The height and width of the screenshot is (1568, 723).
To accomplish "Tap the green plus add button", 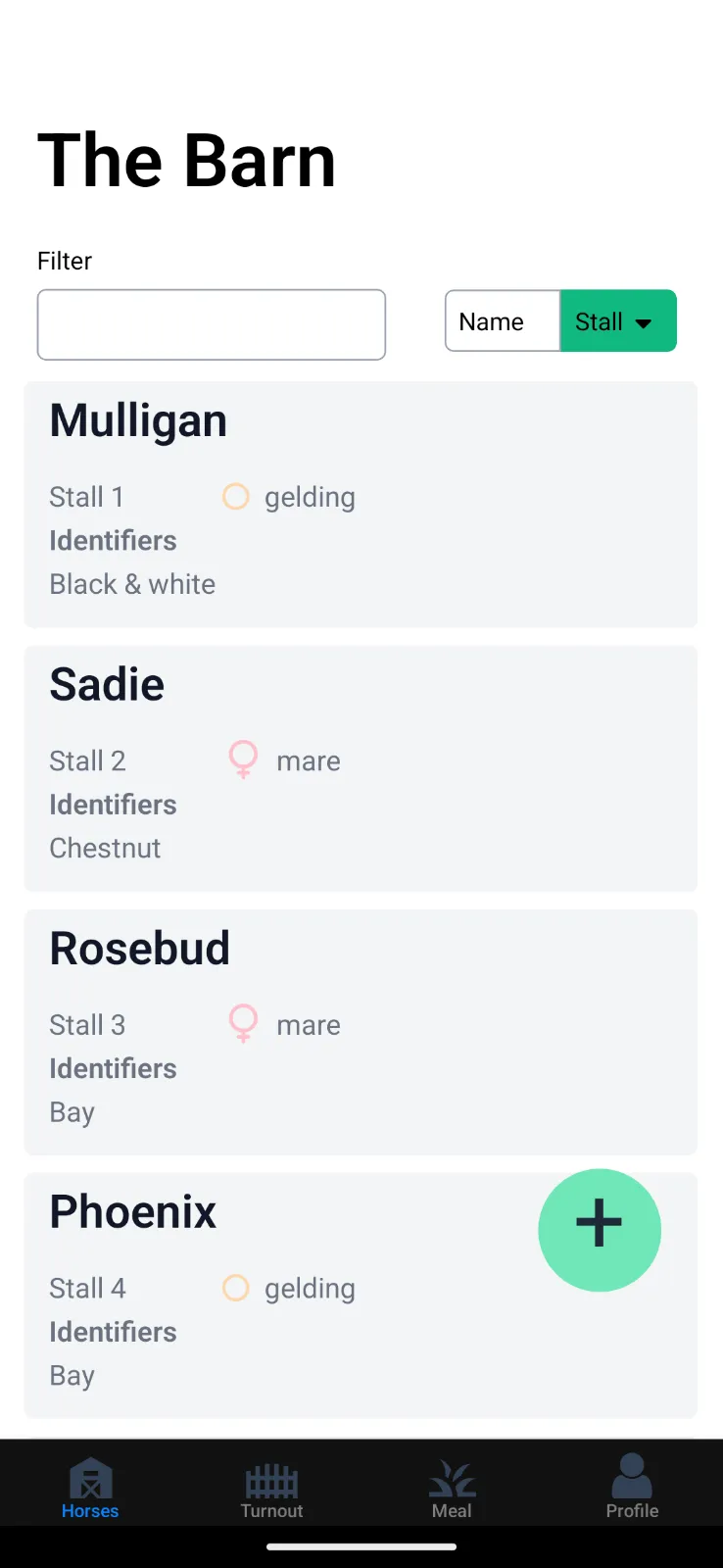I will pyautogui.click(x=600, y=1230).
